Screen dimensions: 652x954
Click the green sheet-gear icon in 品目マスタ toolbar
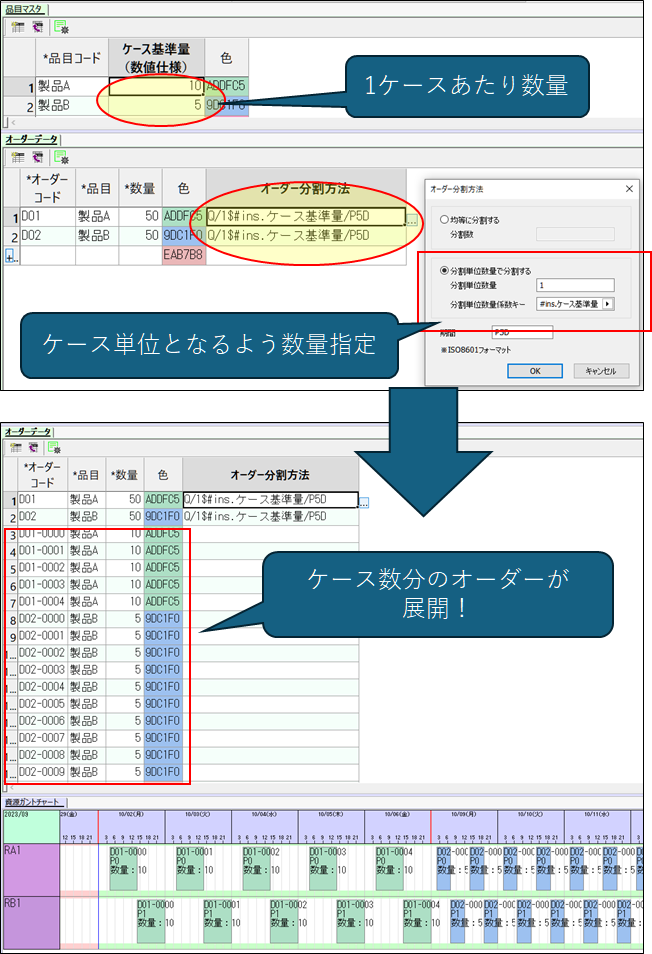(x=60, y=27)
